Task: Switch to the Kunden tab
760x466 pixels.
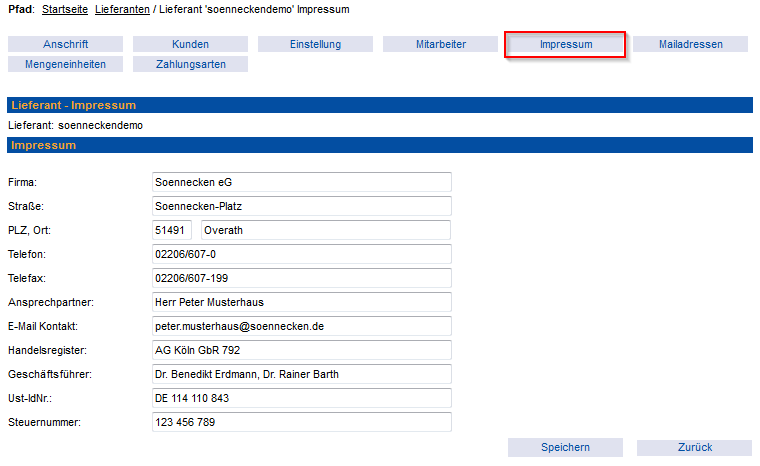Action: click(x=190, y=44)
